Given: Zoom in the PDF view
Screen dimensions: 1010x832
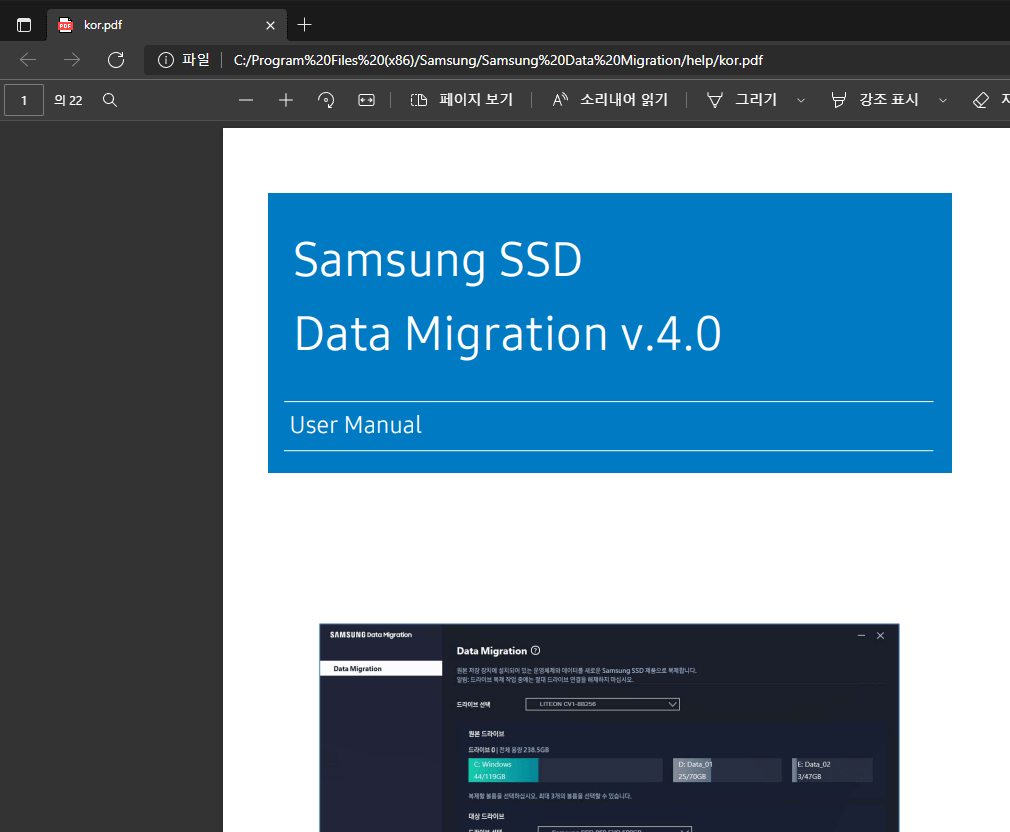Looking at the screenshot, I should pyautogui.click(x=286, y=100).
